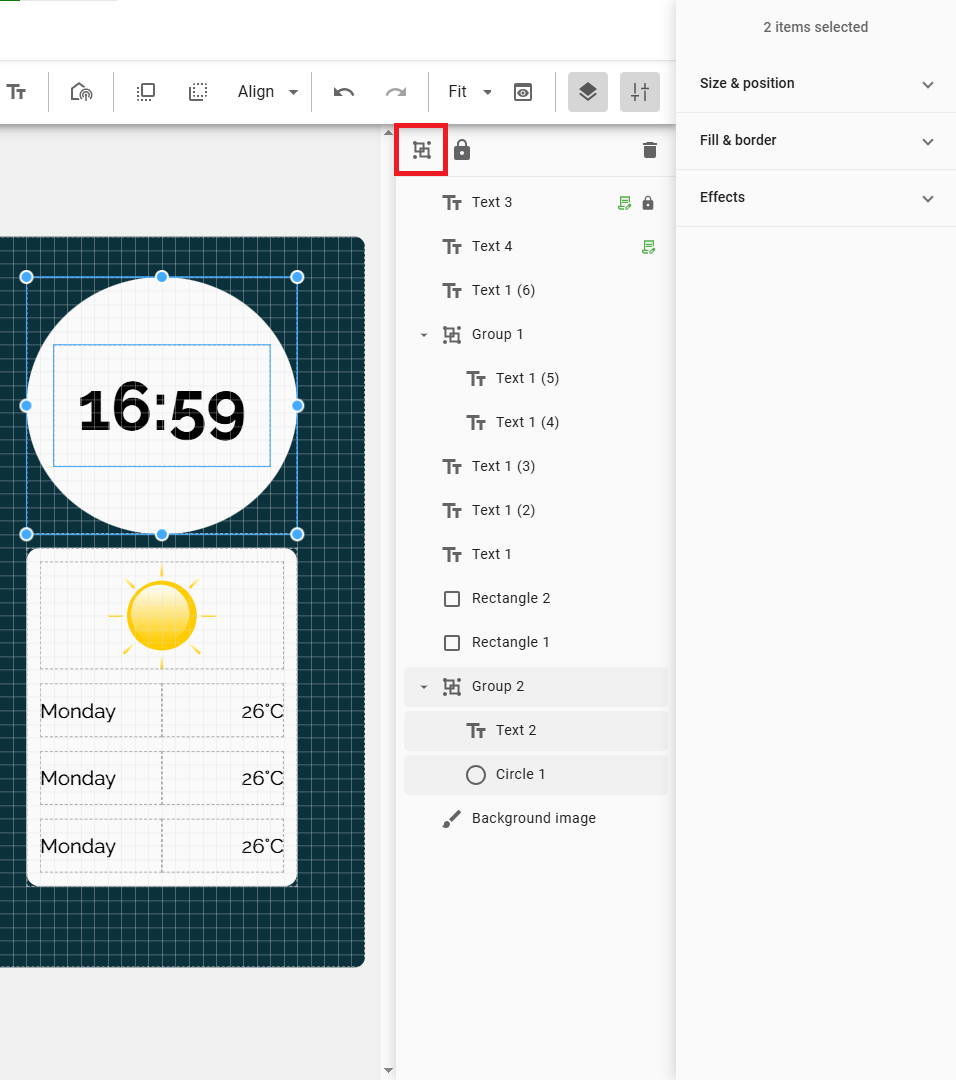Click the preview eye icon
956x1080 pixels.
click(x=523, y=92)
